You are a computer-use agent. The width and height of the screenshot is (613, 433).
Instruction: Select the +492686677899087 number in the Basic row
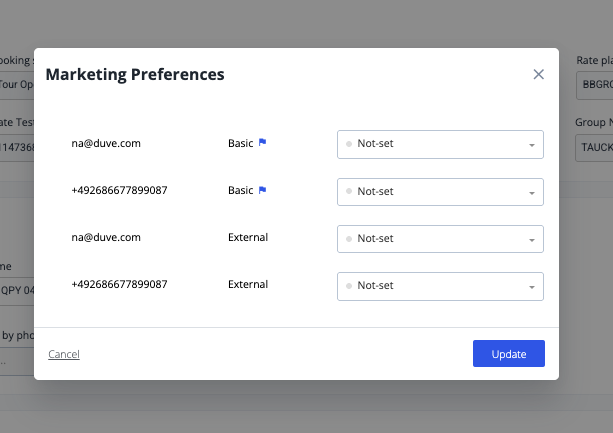pos(119,190)
